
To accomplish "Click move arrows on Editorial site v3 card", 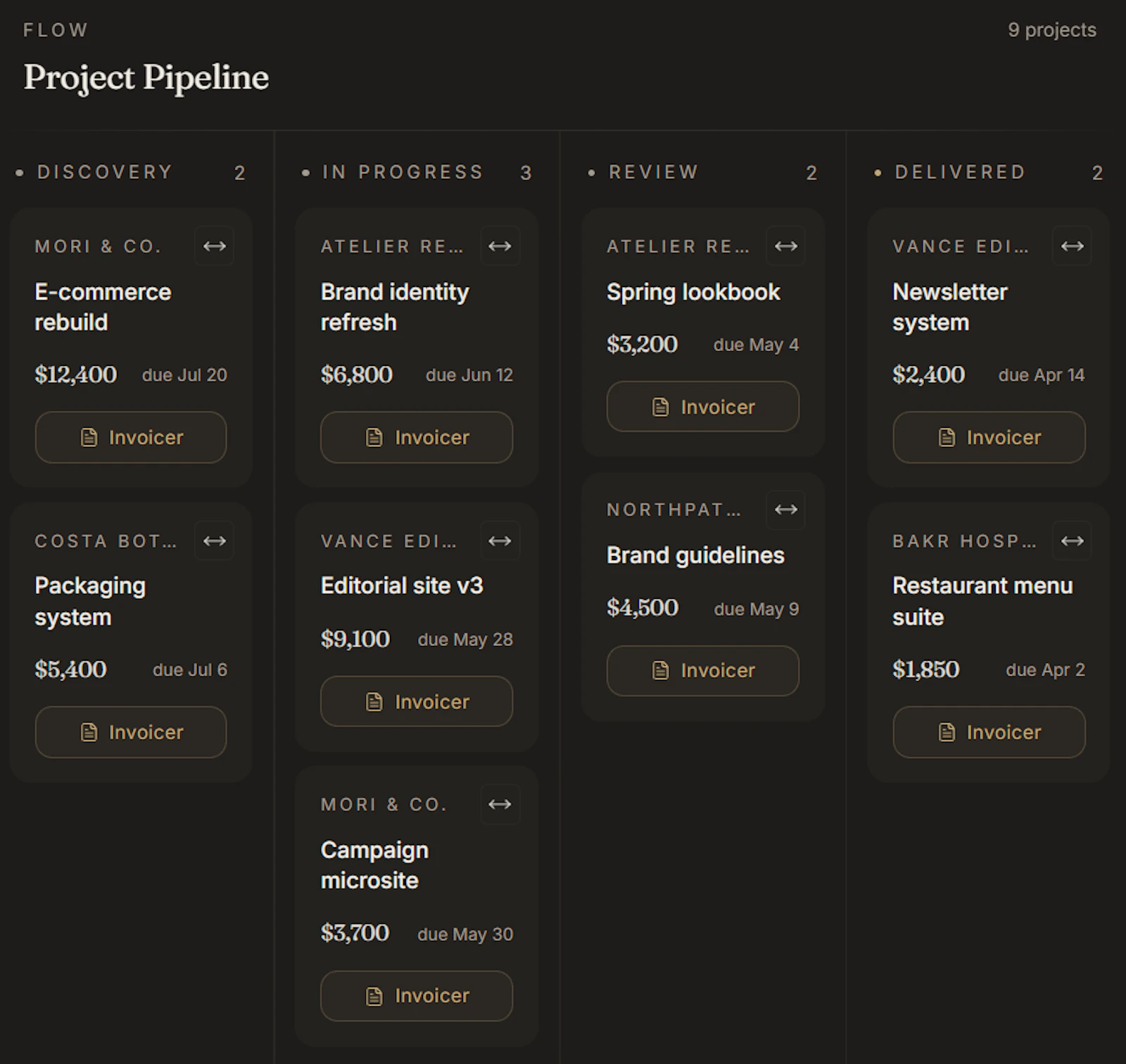I will click(500, 540).
